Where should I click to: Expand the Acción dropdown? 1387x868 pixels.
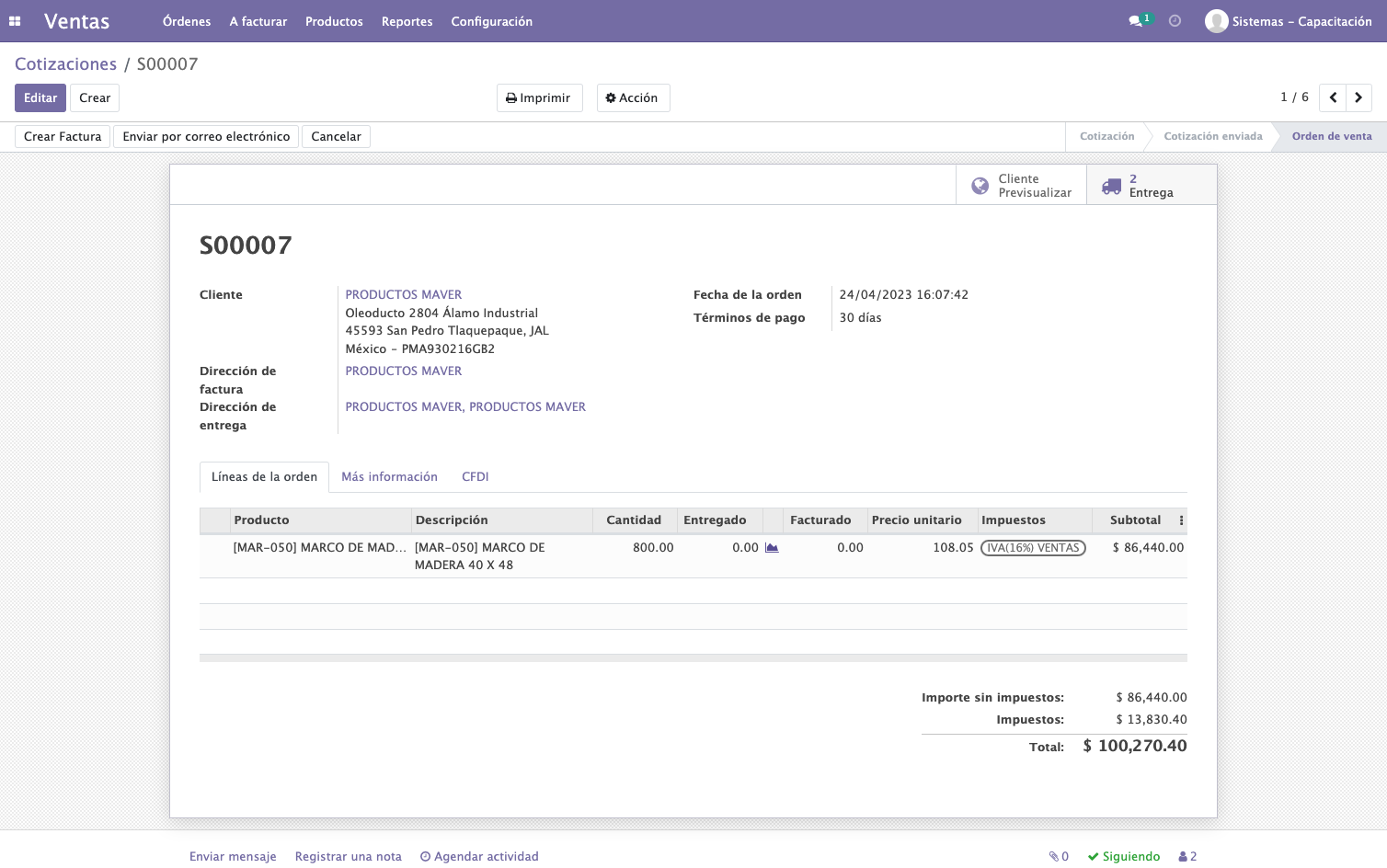(633, 97)
